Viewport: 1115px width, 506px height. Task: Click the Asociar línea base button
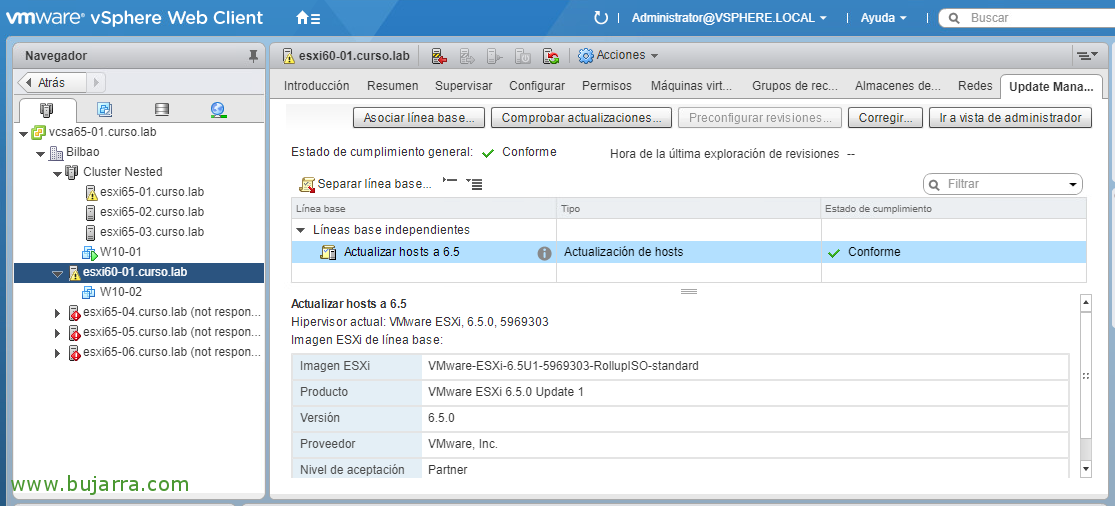[x=419, y=118]
